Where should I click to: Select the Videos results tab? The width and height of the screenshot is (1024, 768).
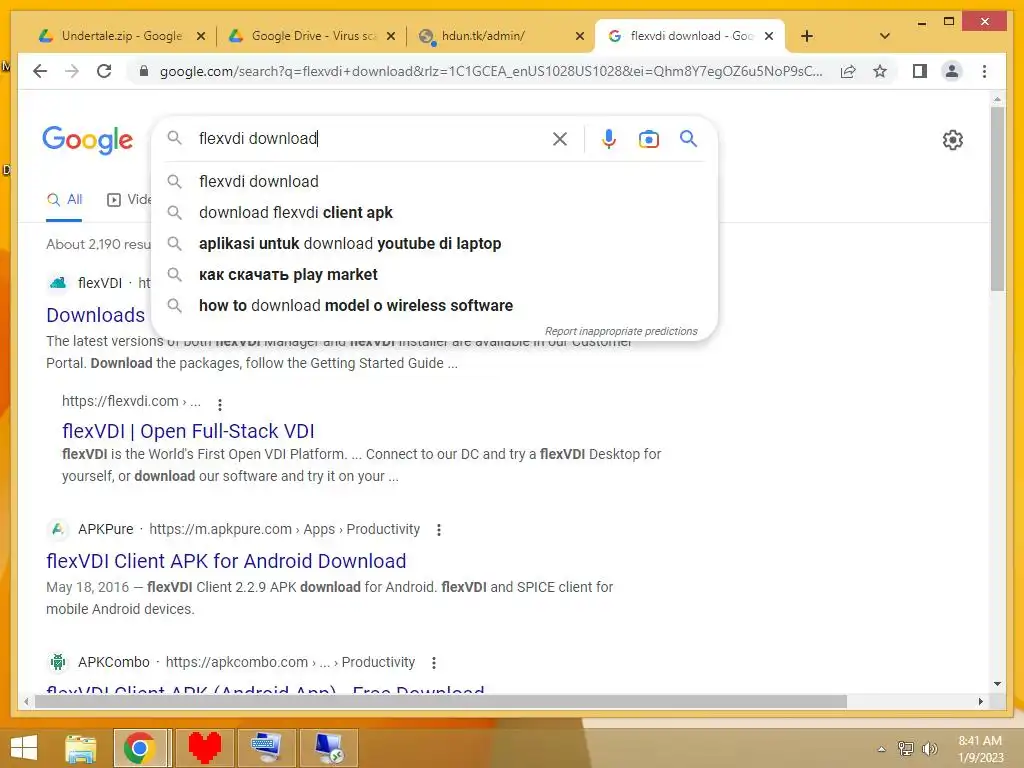tap(129, 200)
